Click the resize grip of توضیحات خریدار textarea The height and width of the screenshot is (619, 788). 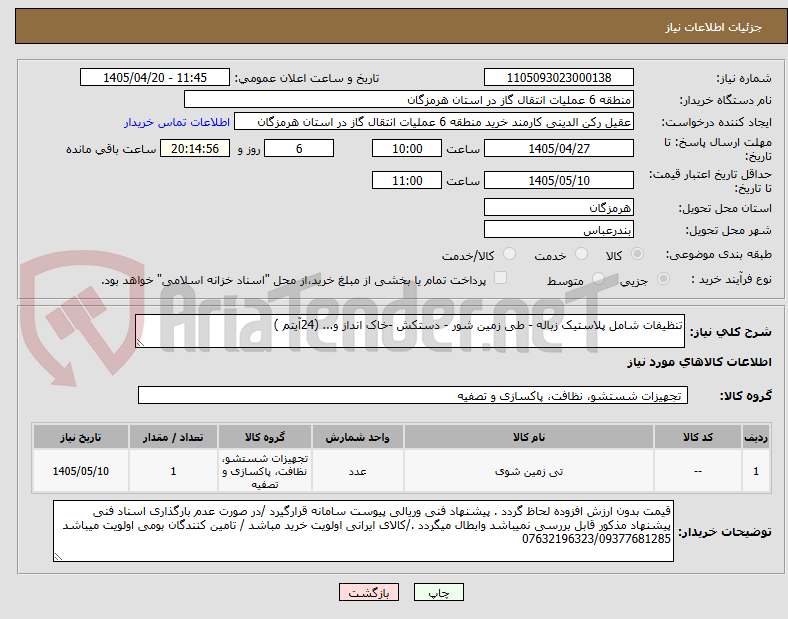click(x=58, y=556)
